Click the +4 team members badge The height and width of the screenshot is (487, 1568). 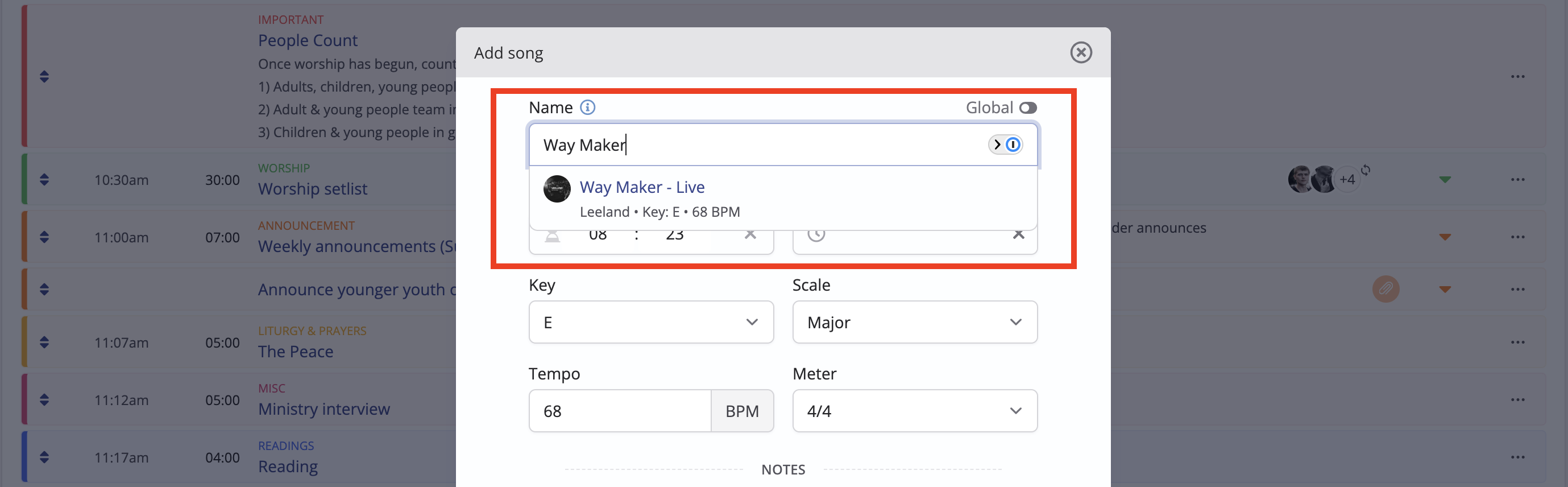coord(1346,180)
